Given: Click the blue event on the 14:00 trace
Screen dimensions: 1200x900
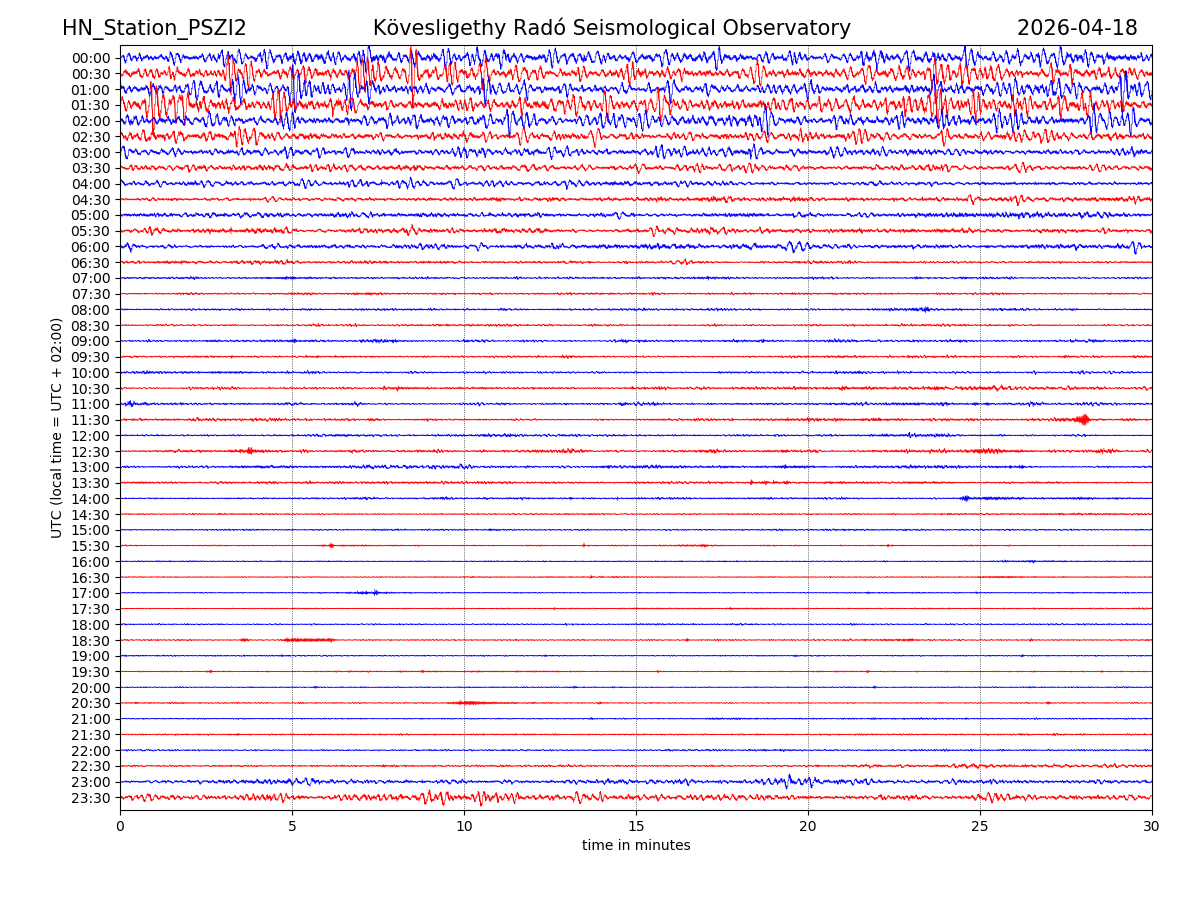Looking at the screenshot, I should pos(965,498).
